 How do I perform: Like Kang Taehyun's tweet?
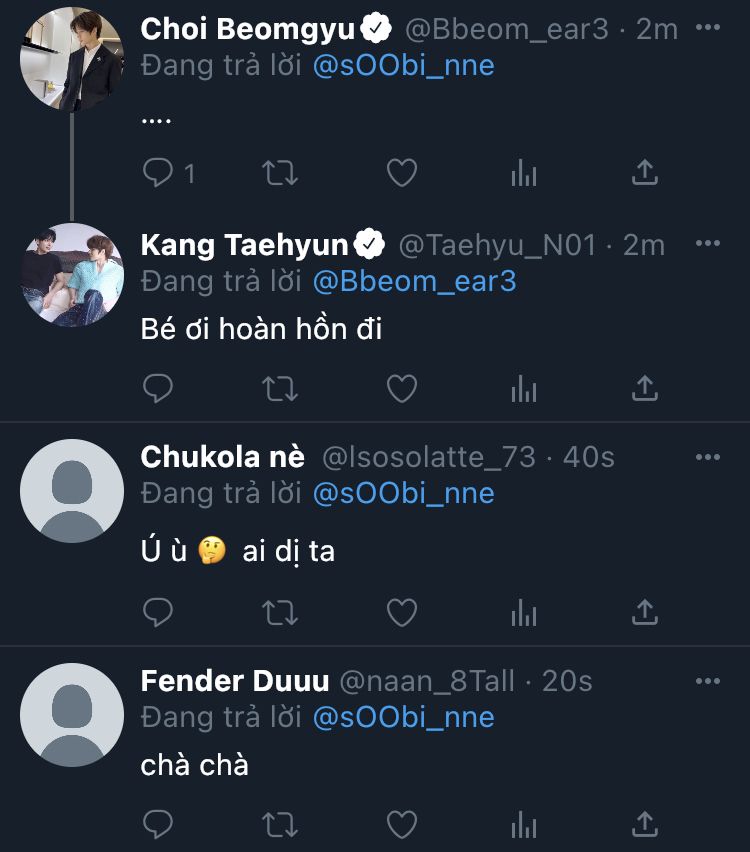click(401, 388)
